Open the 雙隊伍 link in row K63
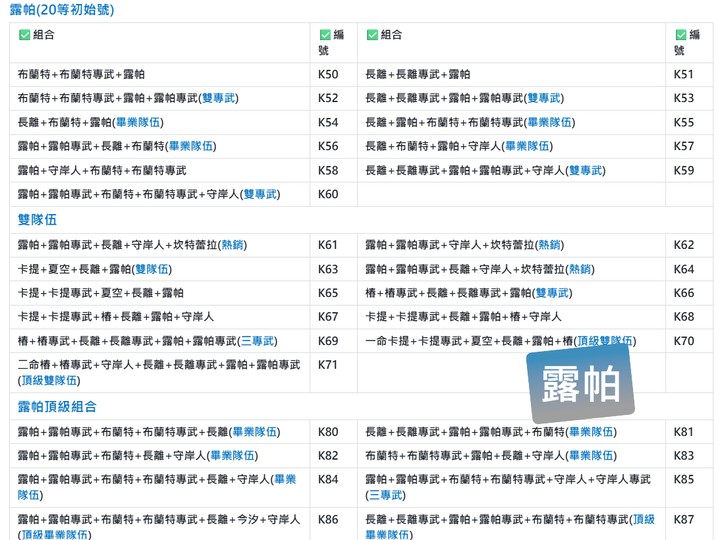Viewport: 722px width, 540px height. pyautogui.click(x=153, y=269)
